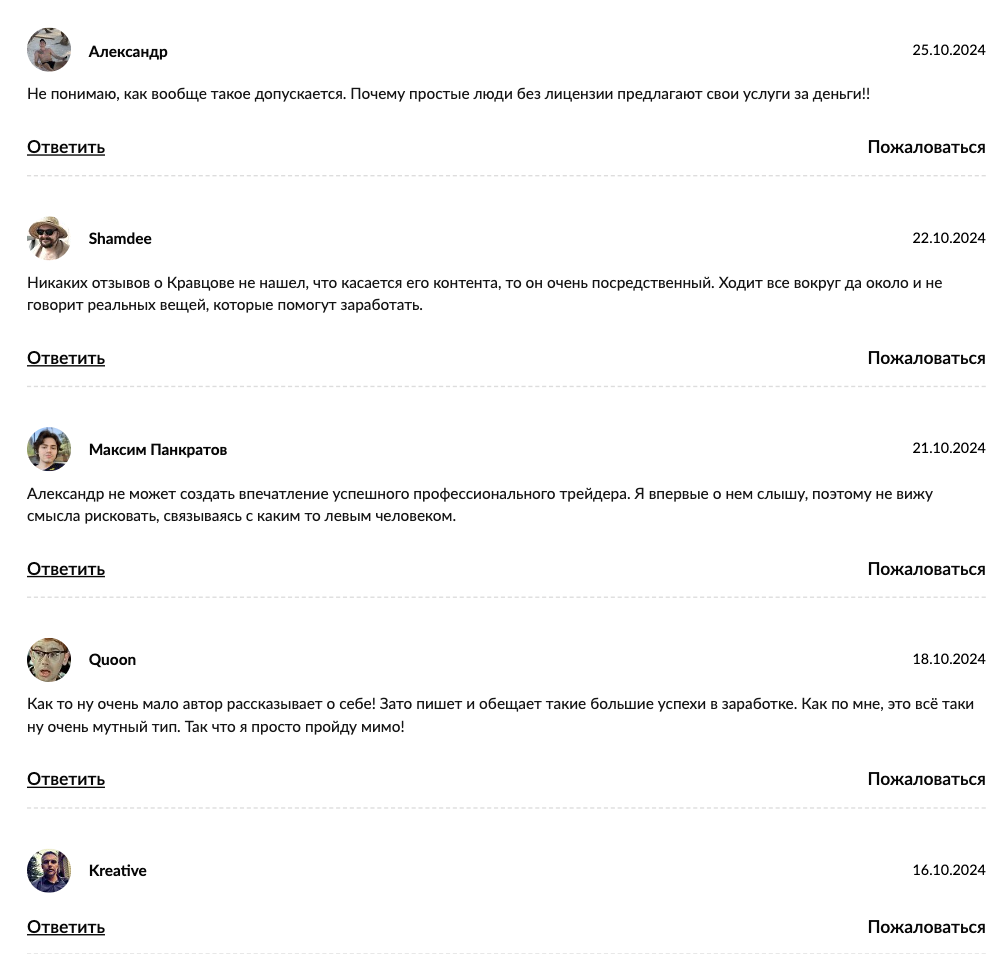The image size is (1008, 954).
Task: Click Quoon's profile avatar
Action: (x=49, y=660)
